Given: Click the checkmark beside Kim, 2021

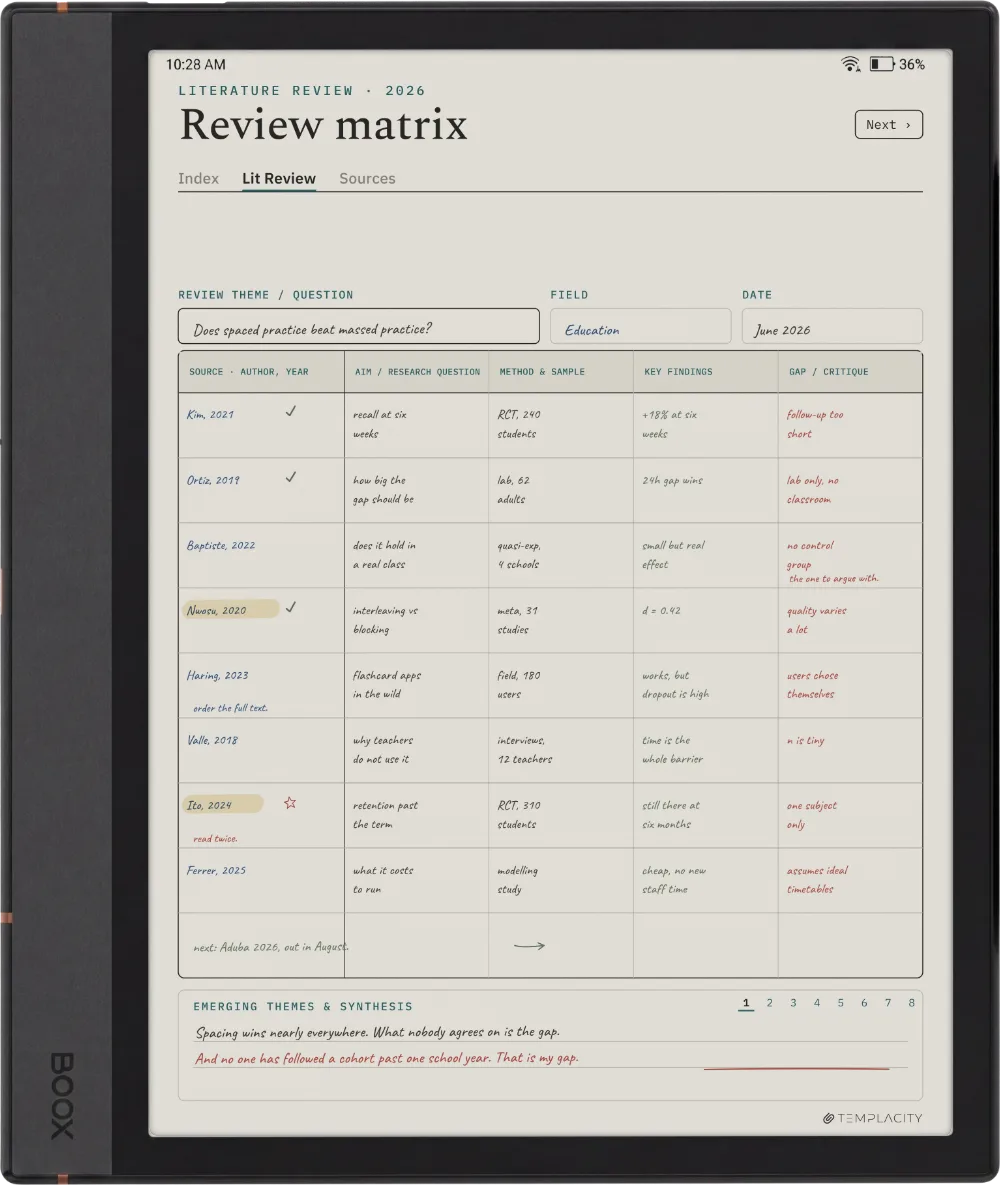Looking at the screenshot, I should [x=290, y=411].
